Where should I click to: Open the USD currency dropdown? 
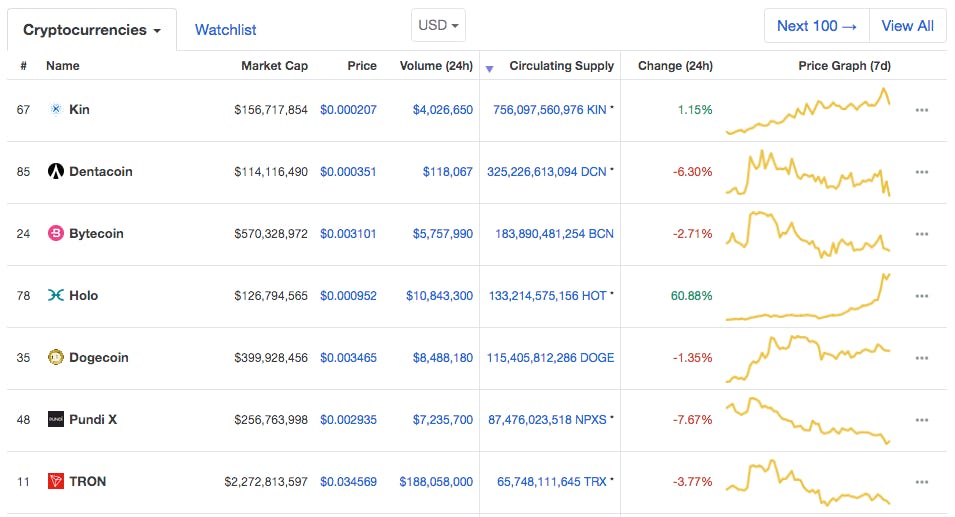[x=438, y=25]
